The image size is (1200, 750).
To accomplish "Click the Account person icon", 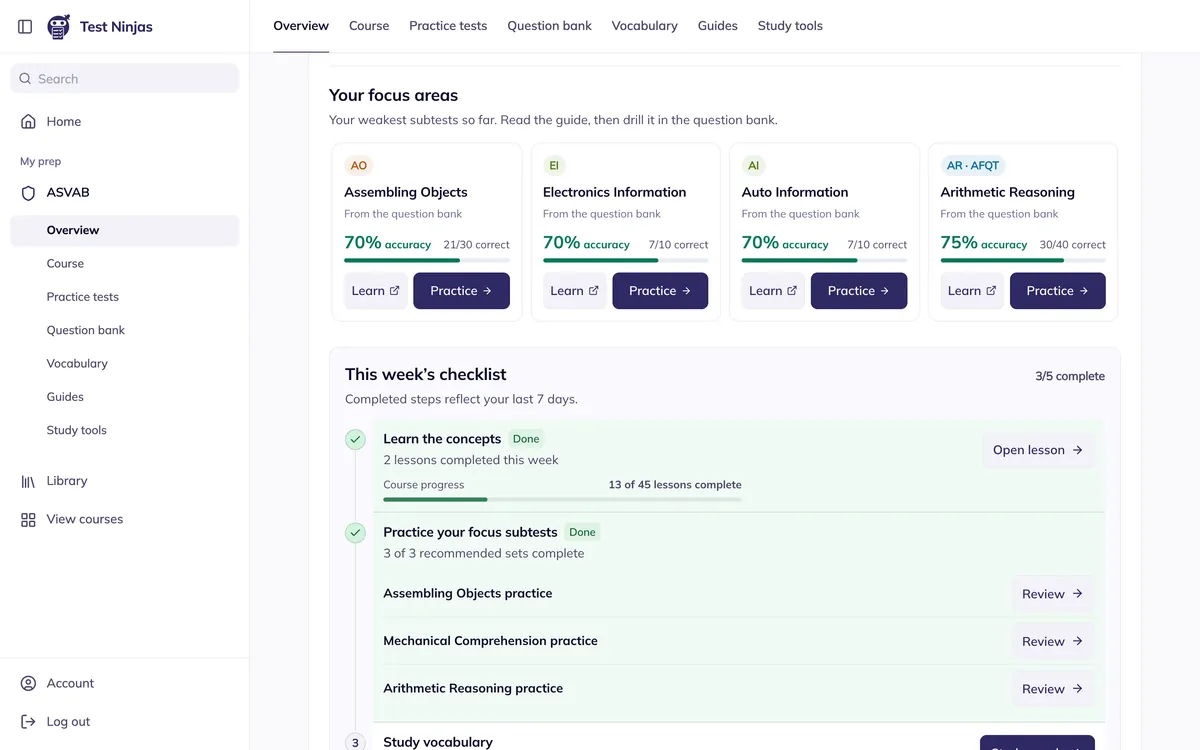I will [28, 683].
